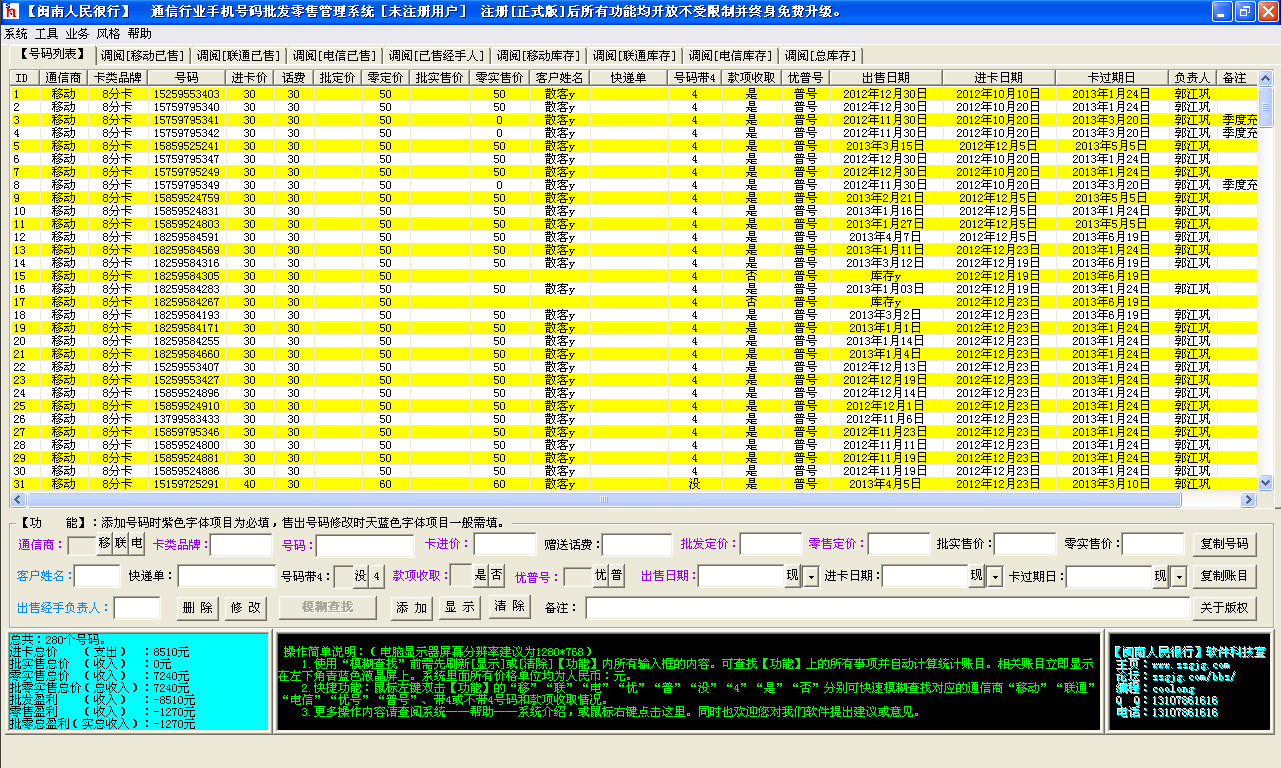Viewport: 1282px width, 768px height.
Task: Open the 调阅[总库存] tab
Action: pyautogui.click(x=820, y=56)
